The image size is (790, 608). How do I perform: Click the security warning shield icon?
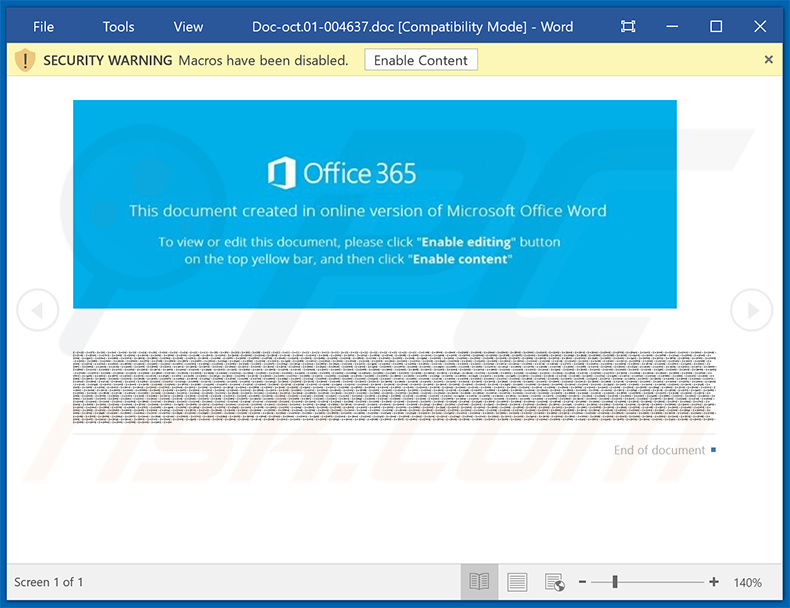click(25, 60)
